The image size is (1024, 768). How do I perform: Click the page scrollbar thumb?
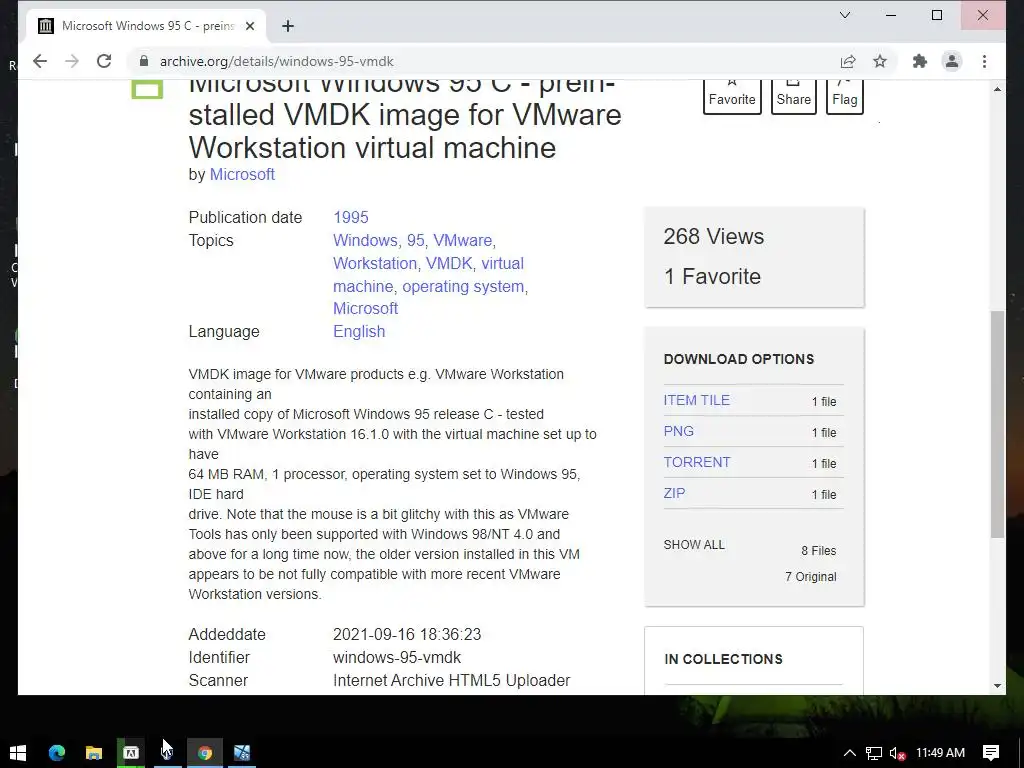[x=997, y=424]
